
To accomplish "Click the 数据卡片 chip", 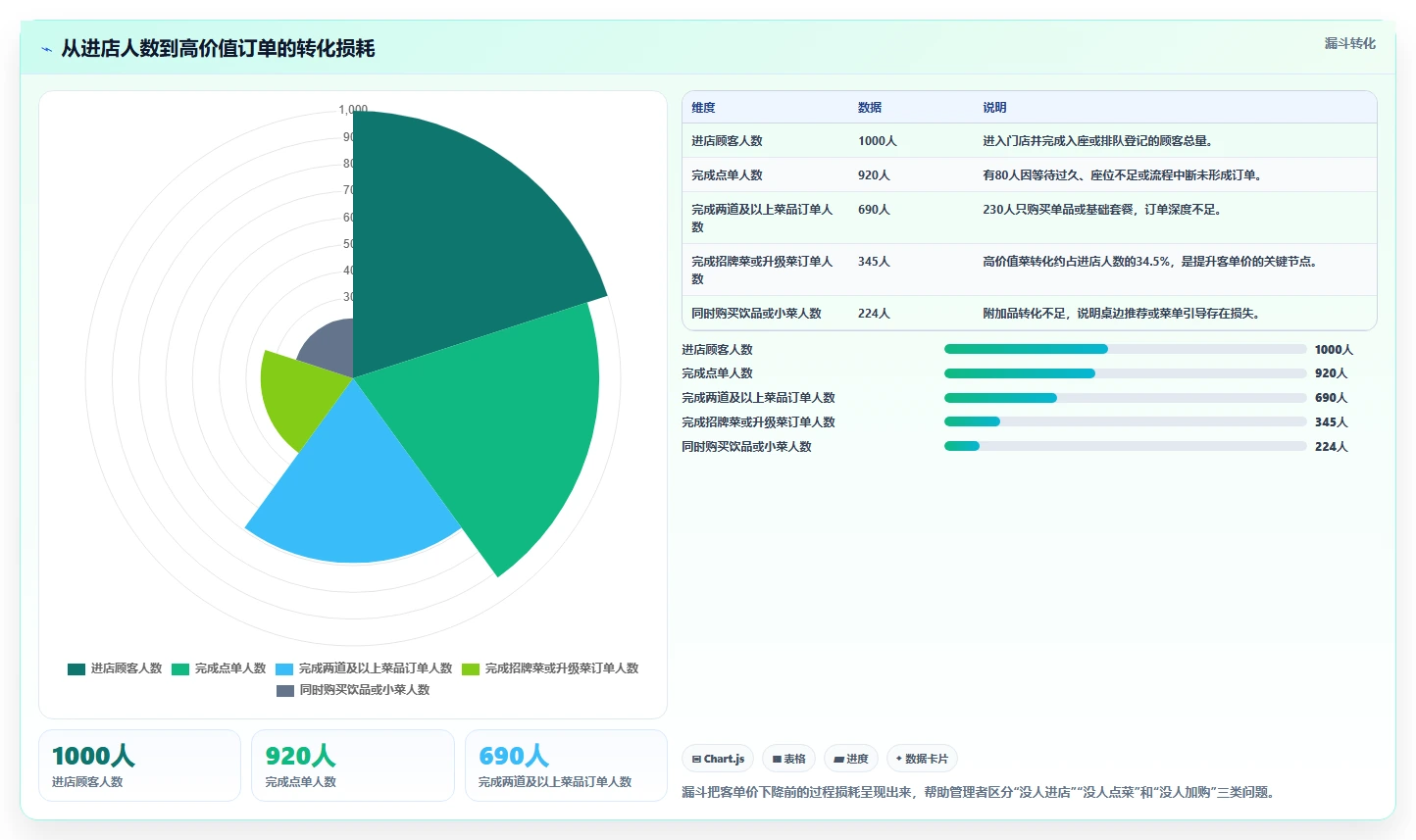I will pyautogui.click(x=922, y=759).
